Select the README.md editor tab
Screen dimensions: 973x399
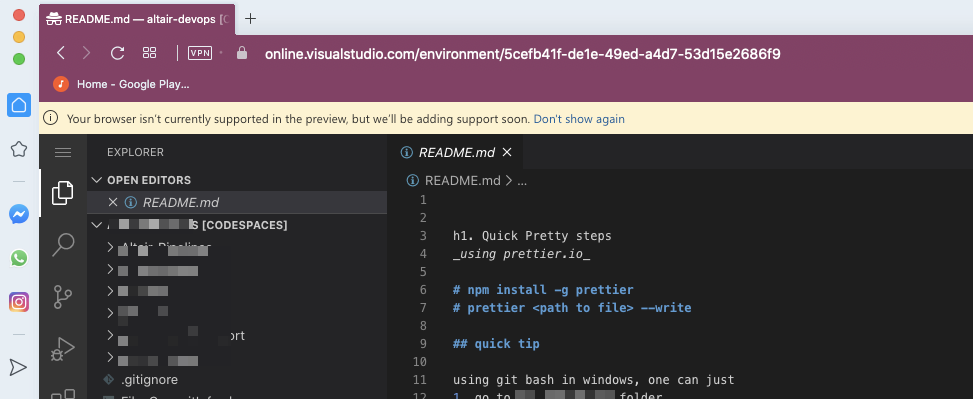[455, 152]
